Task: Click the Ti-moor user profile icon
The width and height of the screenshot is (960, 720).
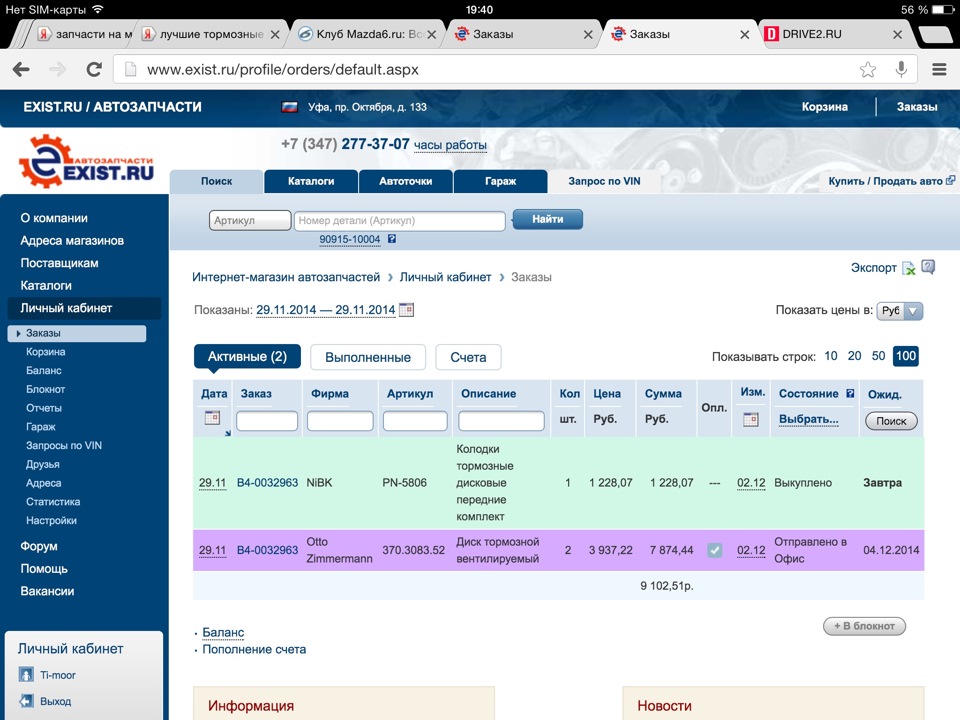Action: point(26,675)
